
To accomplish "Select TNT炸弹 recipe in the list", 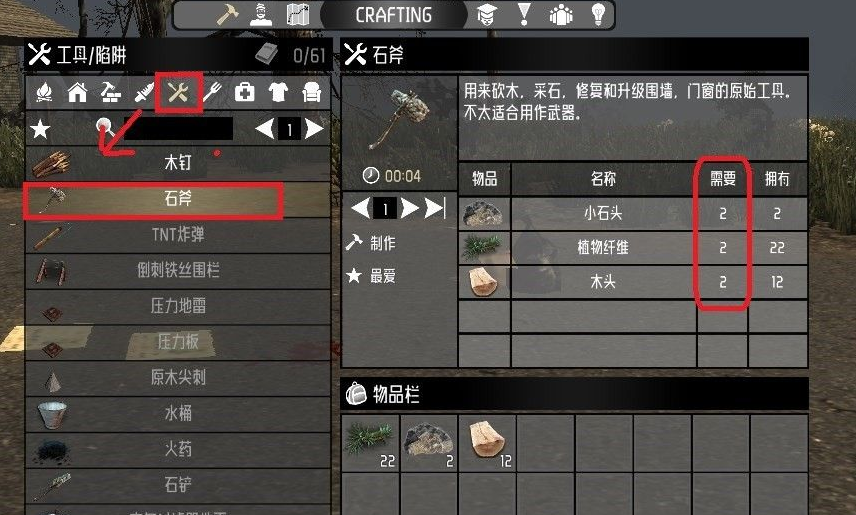I will tap(178, 234).
